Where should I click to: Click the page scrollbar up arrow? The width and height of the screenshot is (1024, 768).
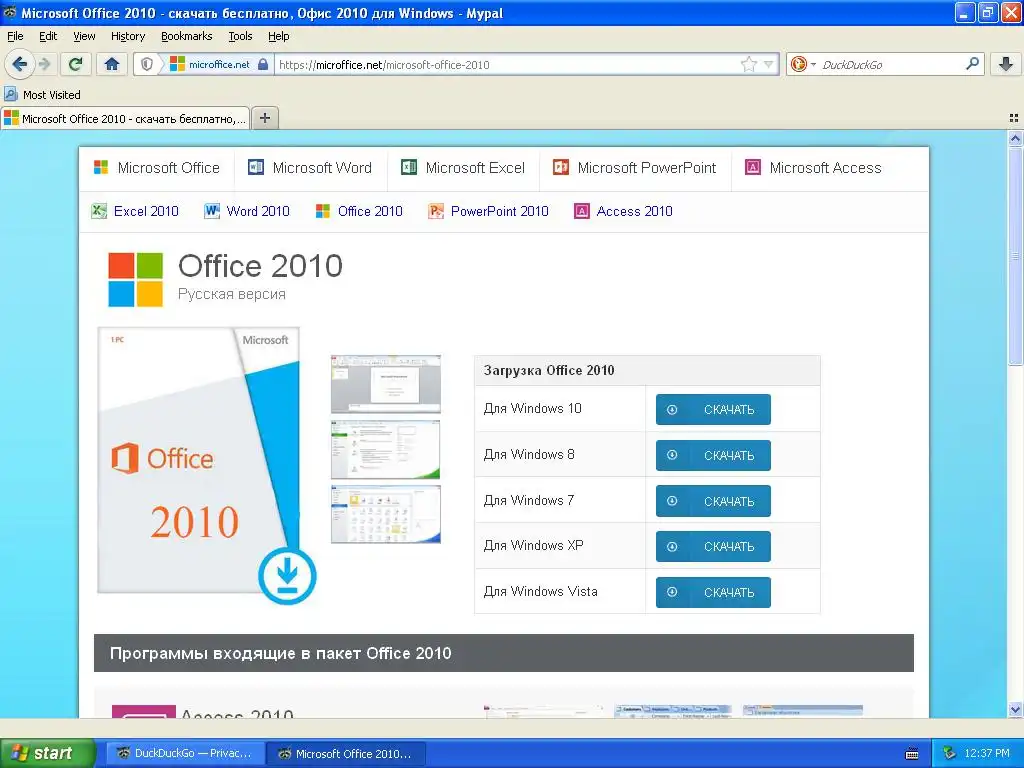pos(1015,138)
